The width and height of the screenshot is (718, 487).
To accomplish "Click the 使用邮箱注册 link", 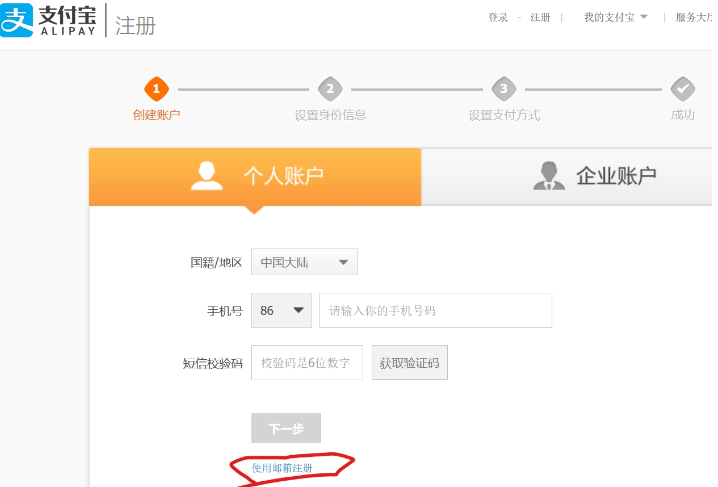I will 282,468.
